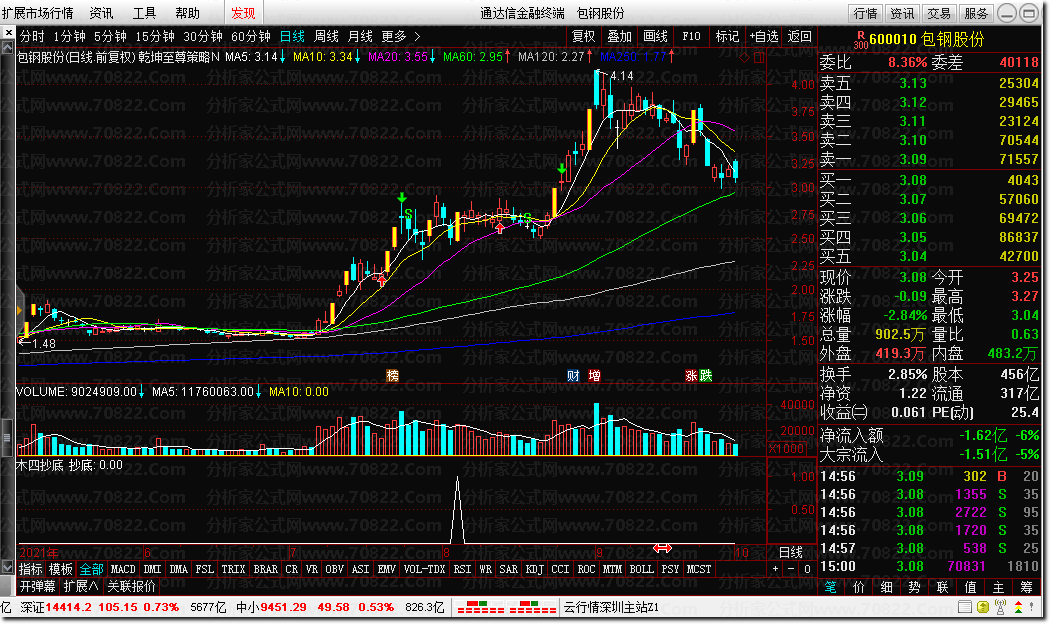Click the 行情 button at top right
This screenshot has width=1052, height=625.
(865, 13)
